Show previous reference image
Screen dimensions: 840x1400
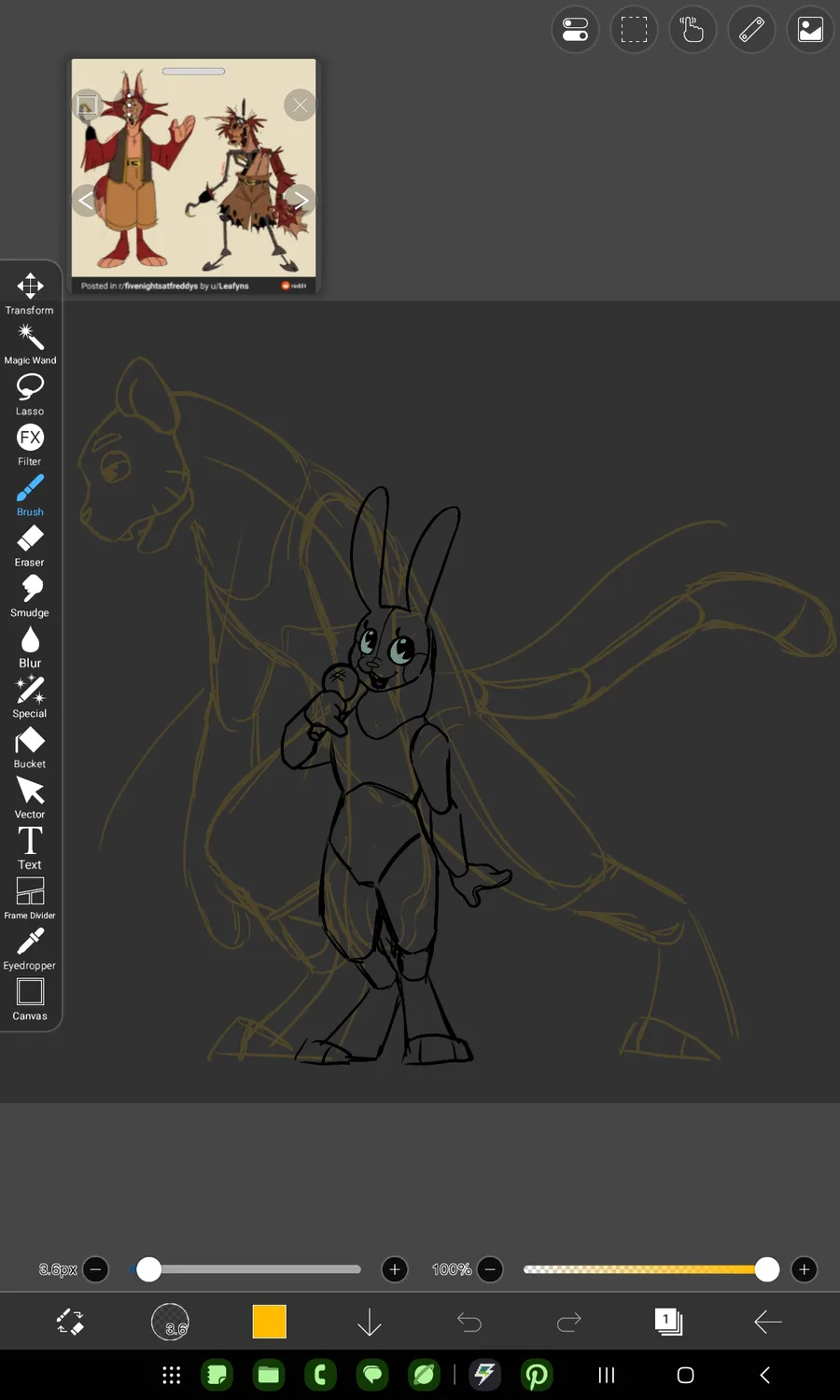pyautogui.click(x=86, y=200)
